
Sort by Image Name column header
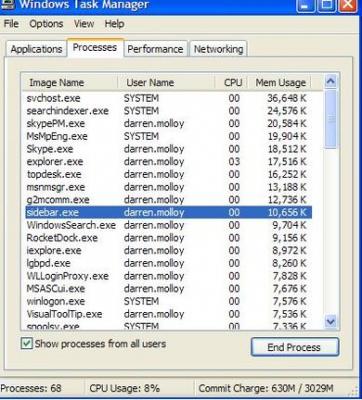coord(70,83)
